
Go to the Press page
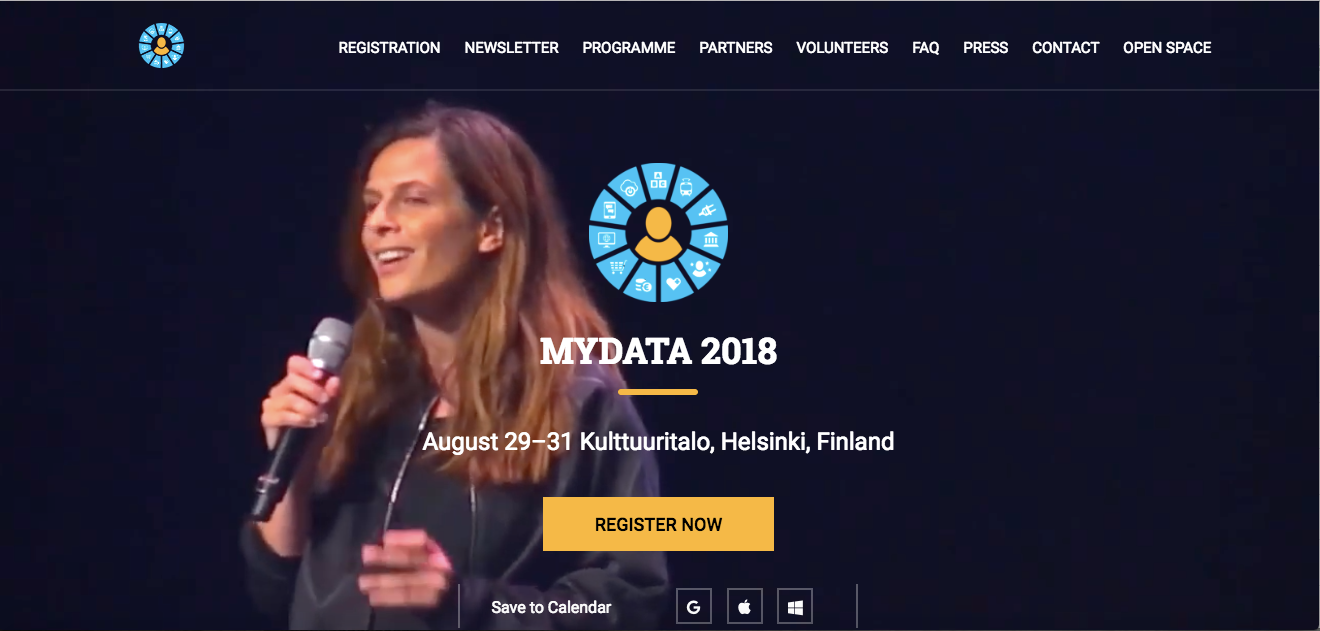(x=986, y=47)
